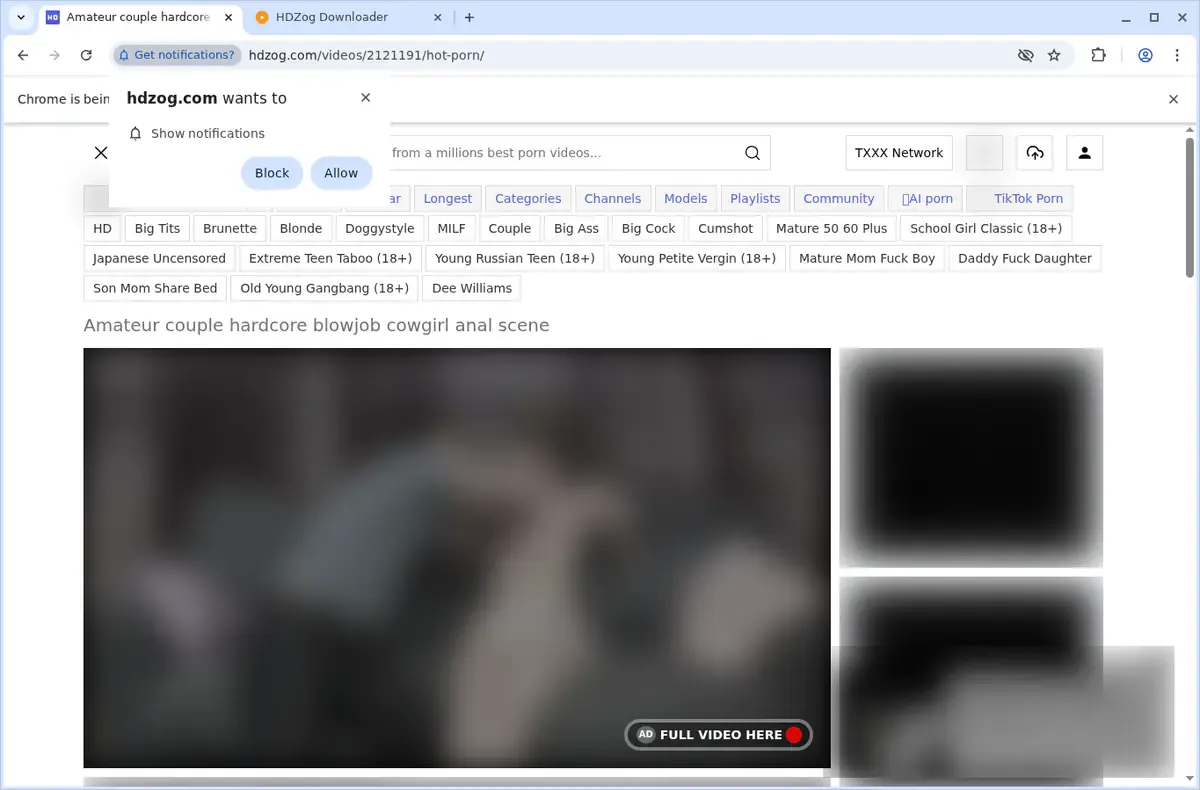1200x790 pixels.
Task: Open the Channels menu item
Action: click(x=613, y=198)
